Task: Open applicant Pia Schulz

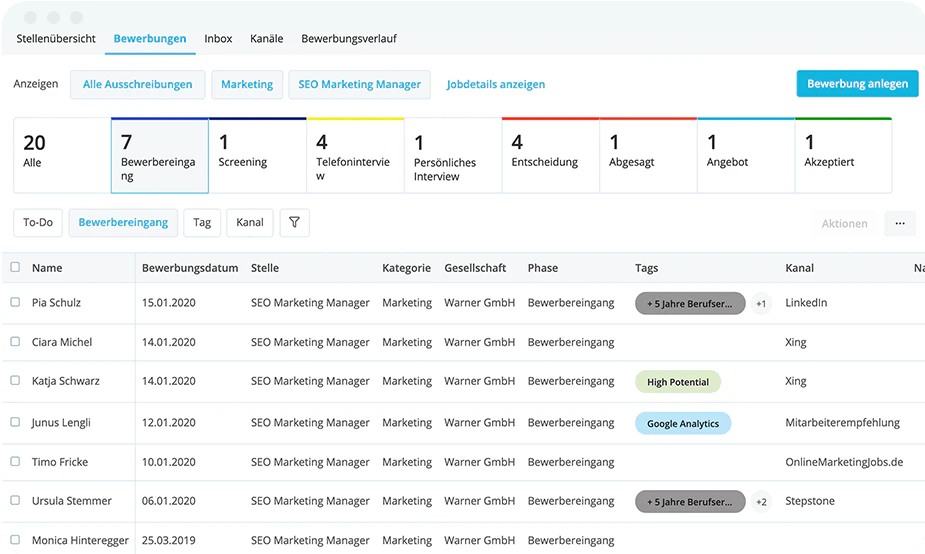Action: [56, 303]
